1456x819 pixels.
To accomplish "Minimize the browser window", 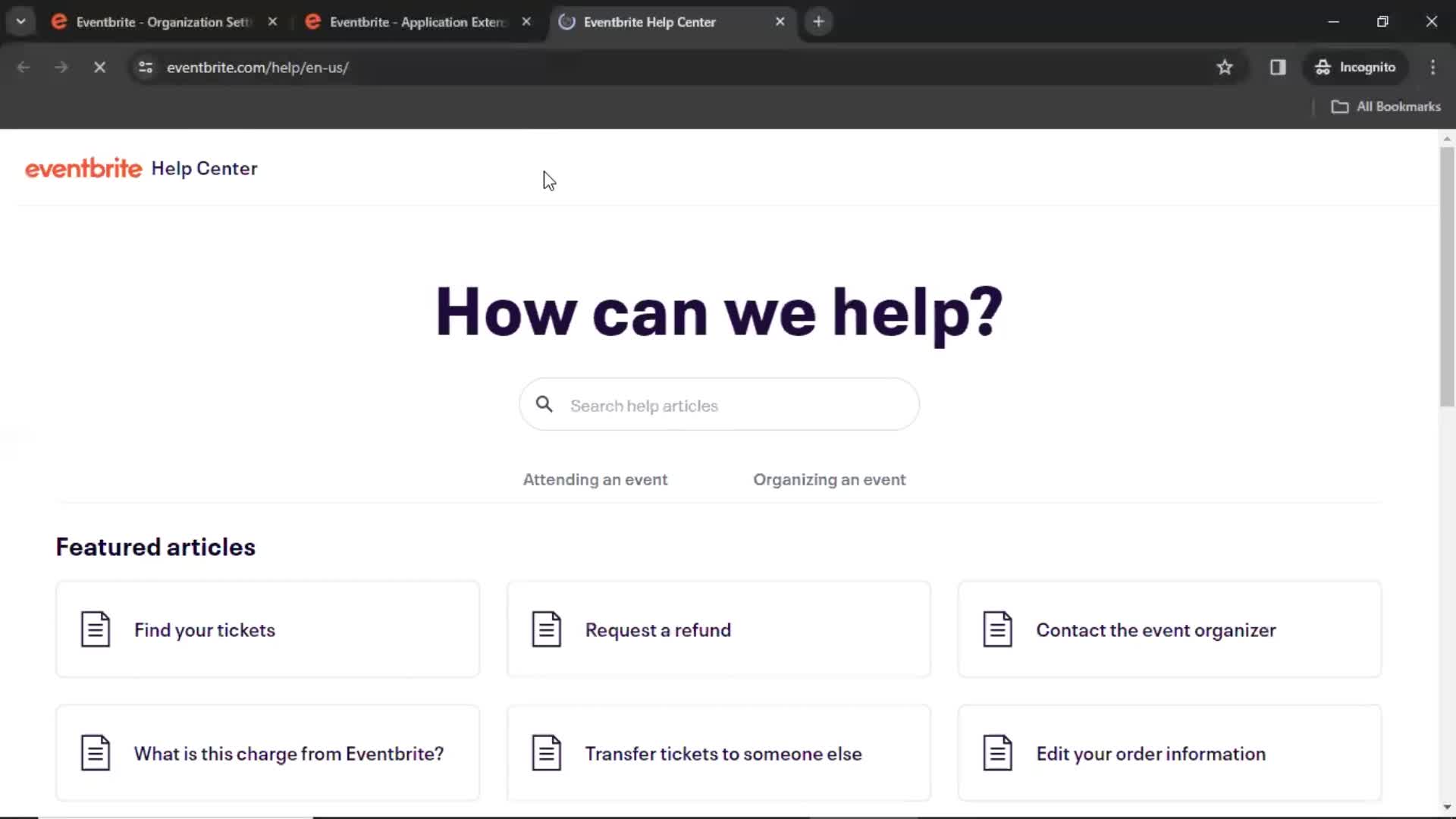I will tap(1333, 22).
